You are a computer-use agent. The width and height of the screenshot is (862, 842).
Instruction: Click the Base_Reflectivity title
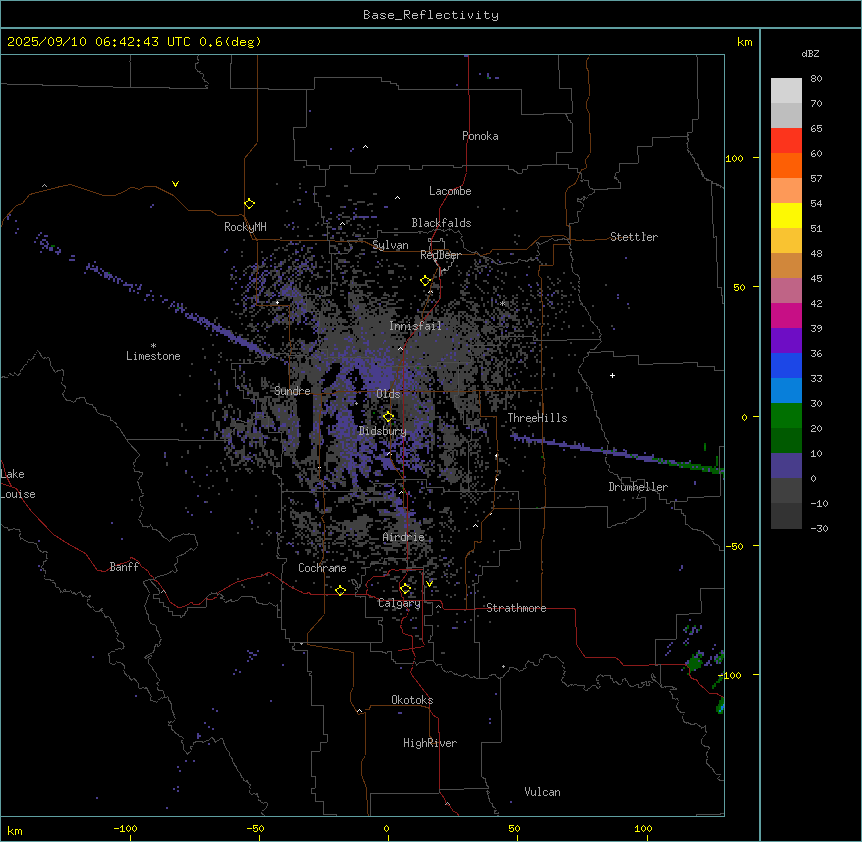click(431, 15)
